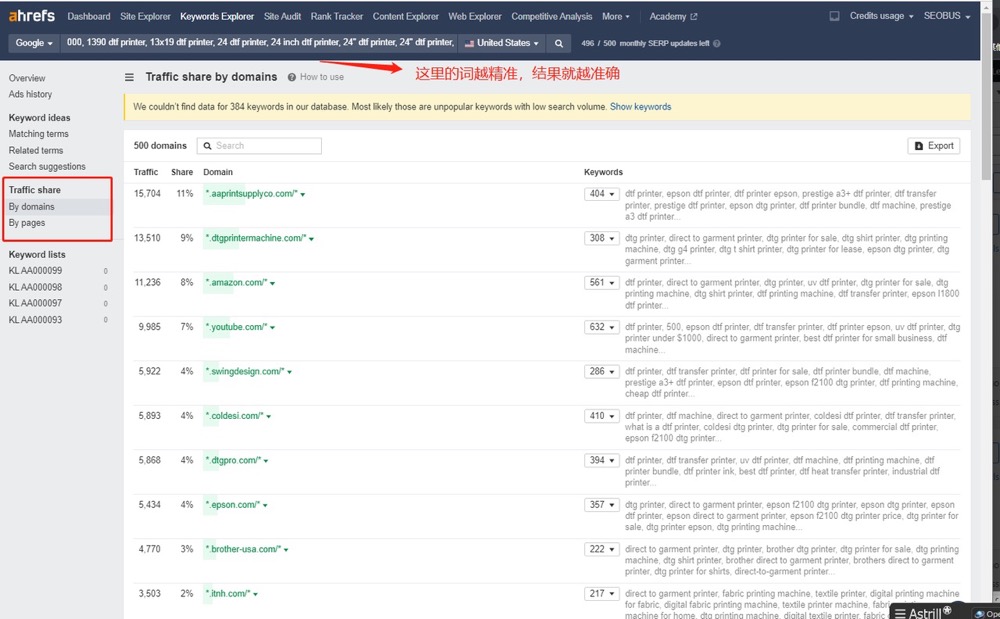
Task: Expand the 394 keywords dropdown for dtgpro
Action: click(601, 460)
